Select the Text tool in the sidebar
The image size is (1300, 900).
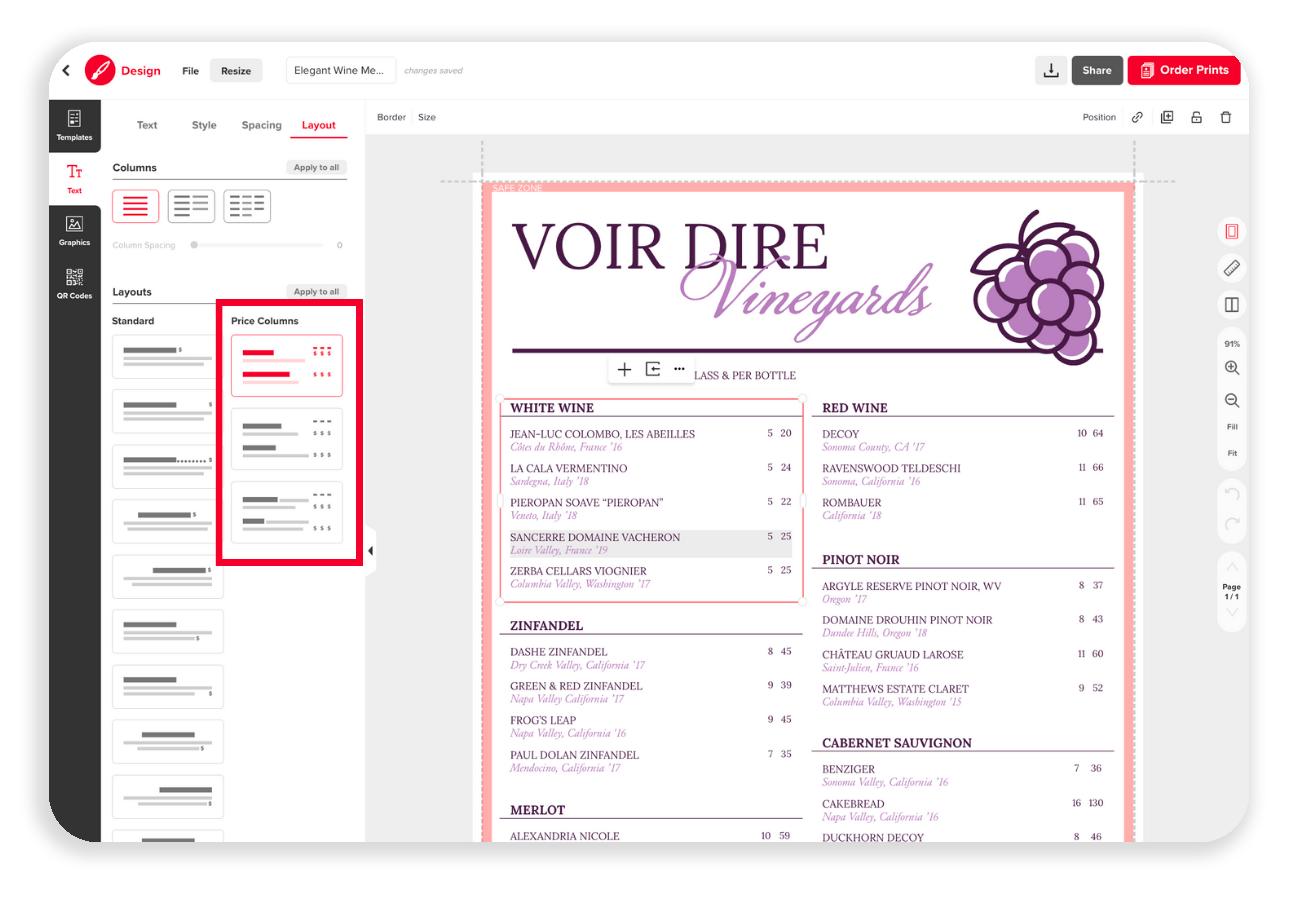click(x=74, y=178)
